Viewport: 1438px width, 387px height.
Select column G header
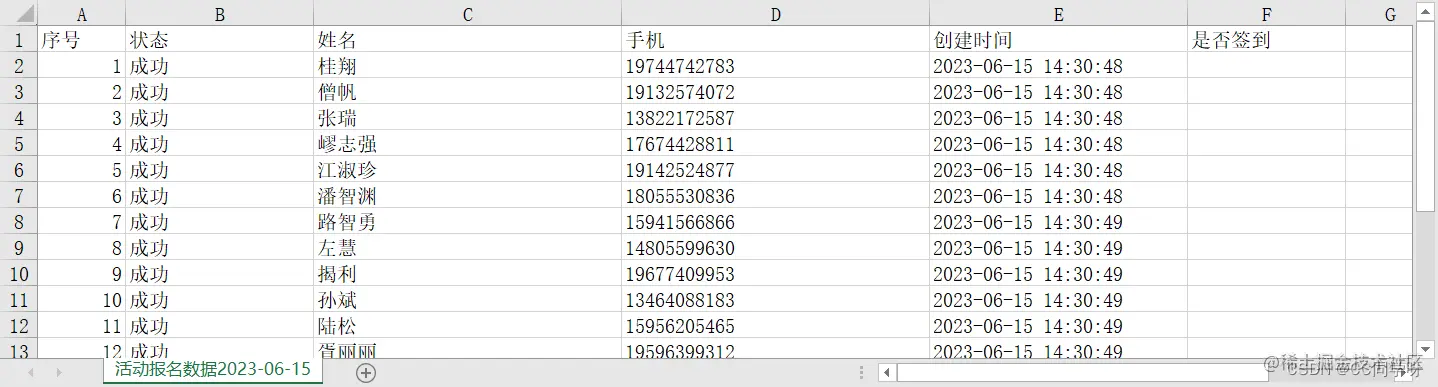(x=1379, y=14)
